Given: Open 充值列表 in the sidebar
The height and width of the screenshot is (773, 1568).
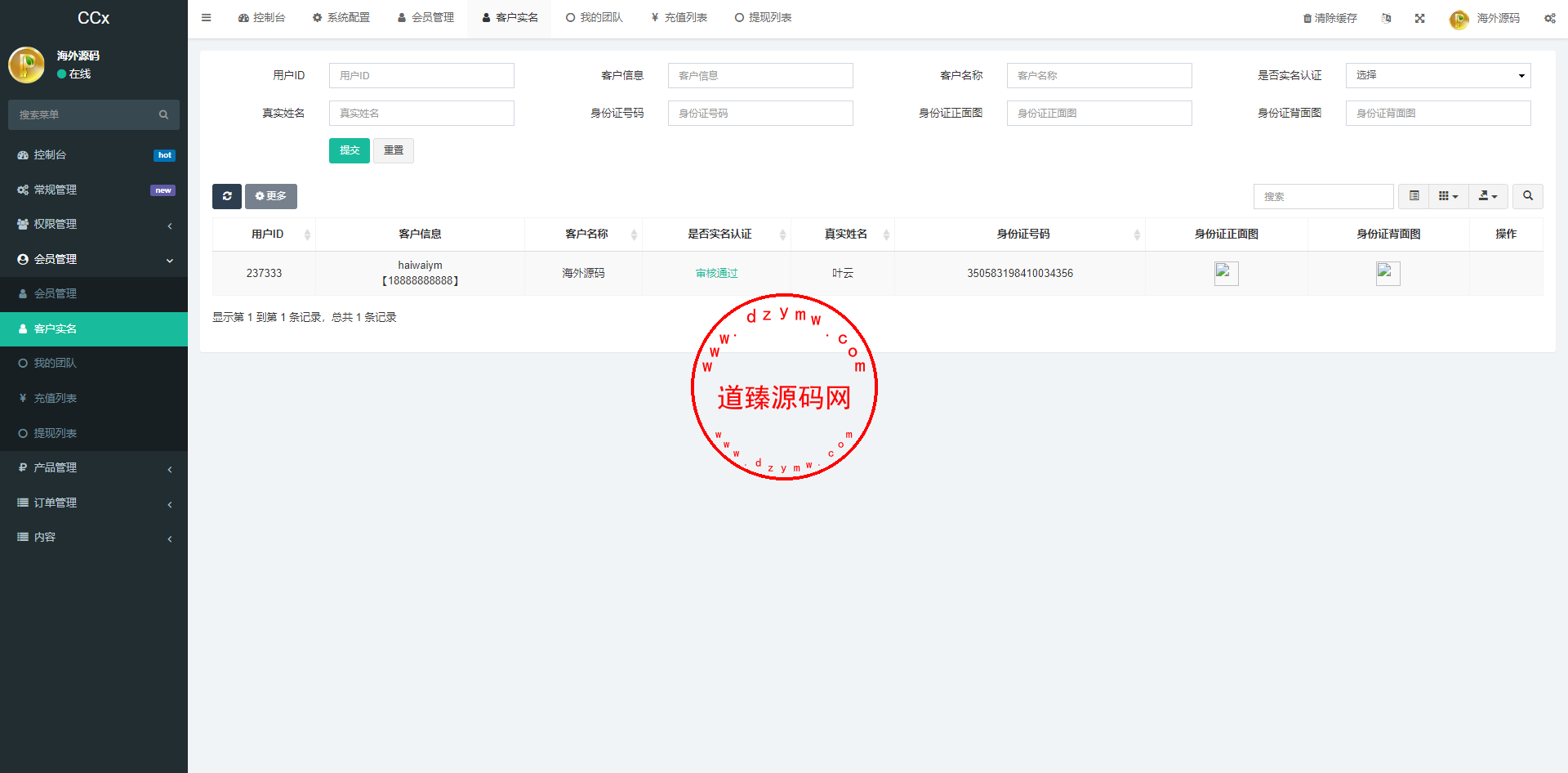Looking at the screenshot, I should (x=94, y=398).
